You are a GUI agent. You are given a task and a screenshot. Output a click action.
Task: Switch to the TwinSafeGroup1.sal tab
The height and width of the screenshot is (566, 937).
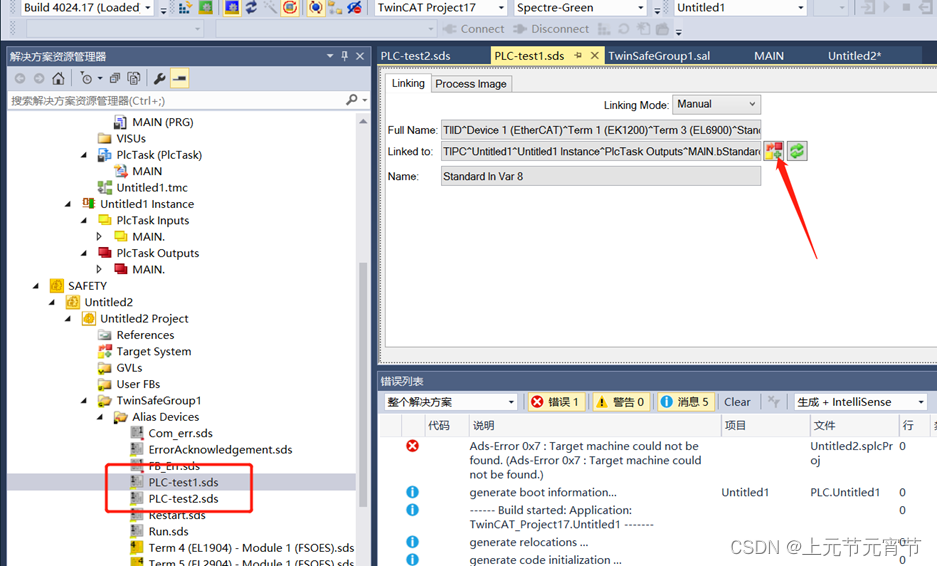tap(659, 56)
